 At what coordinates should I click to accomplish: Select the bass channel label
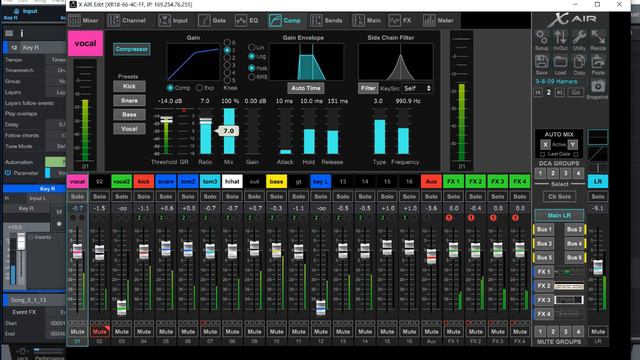tap(276, 182)
